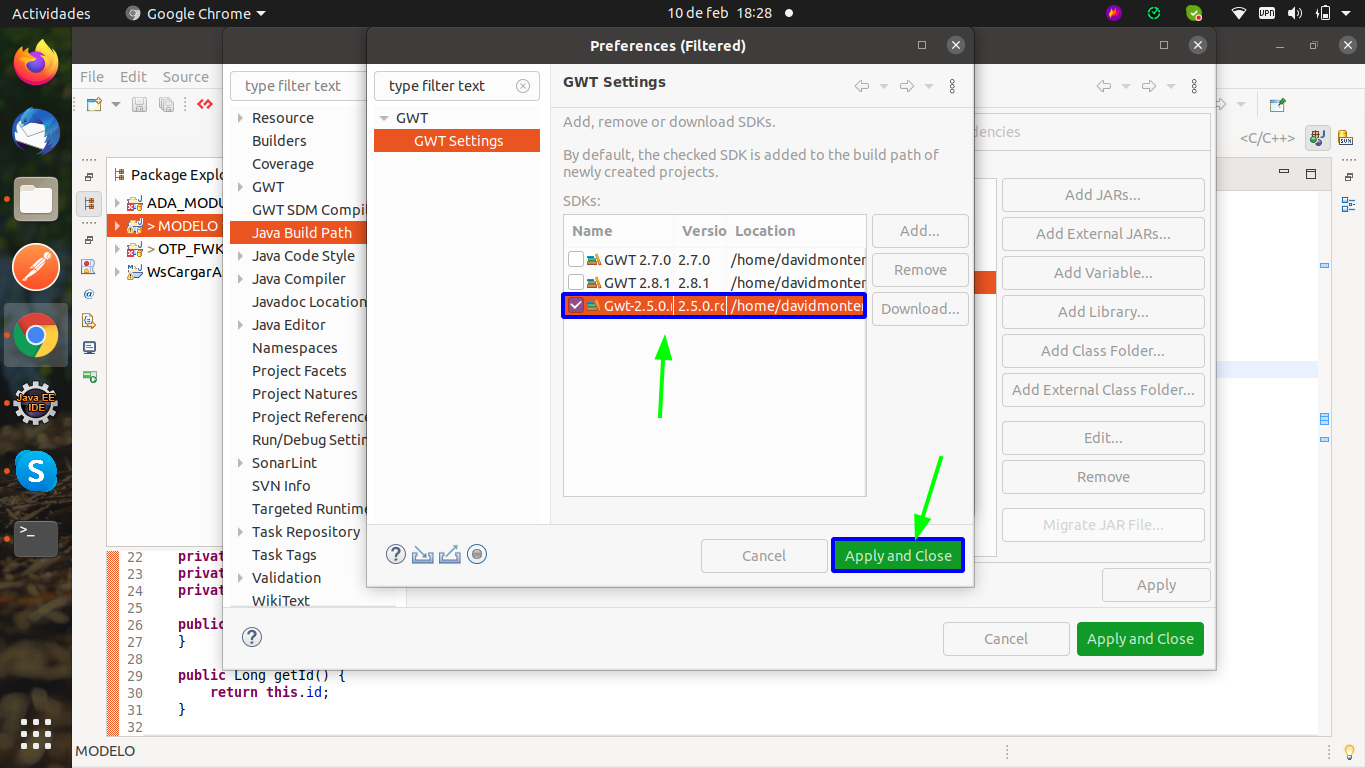Uncheck the Gwt-2.5.0 SDK checkbox
This screenshot has height=768, width=1365.
click(x=576, y=306)
